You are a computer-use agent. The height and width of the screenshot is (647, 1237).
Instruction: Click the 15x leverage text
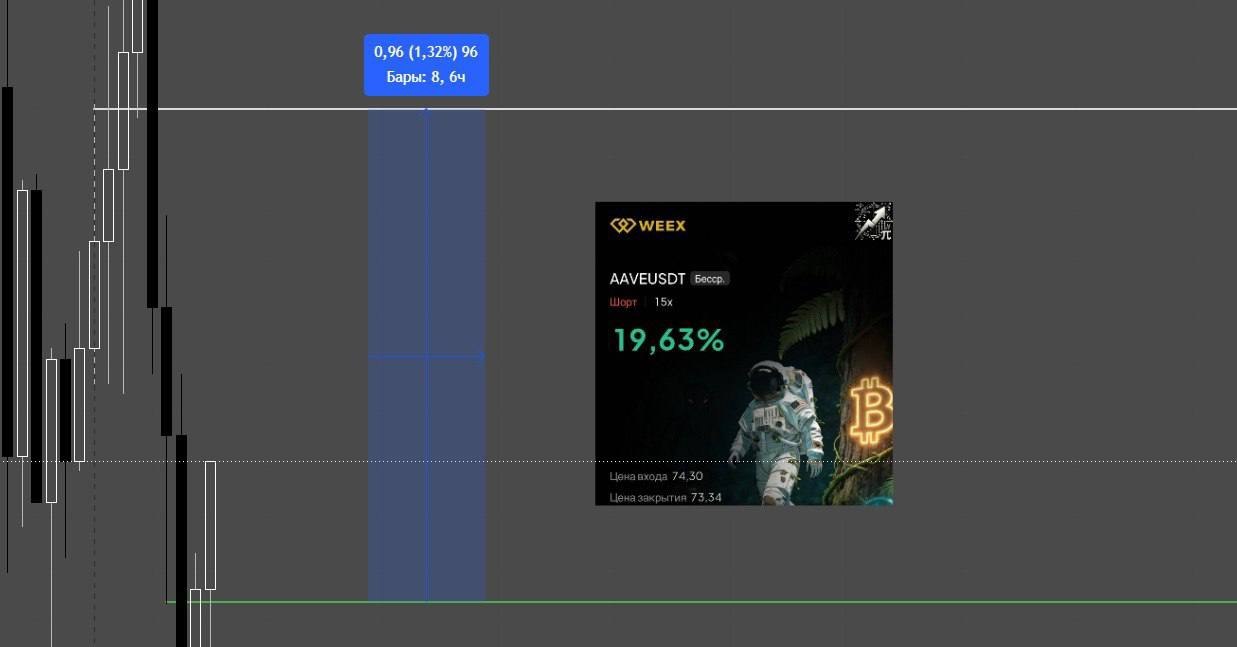[x=664, y=302]
